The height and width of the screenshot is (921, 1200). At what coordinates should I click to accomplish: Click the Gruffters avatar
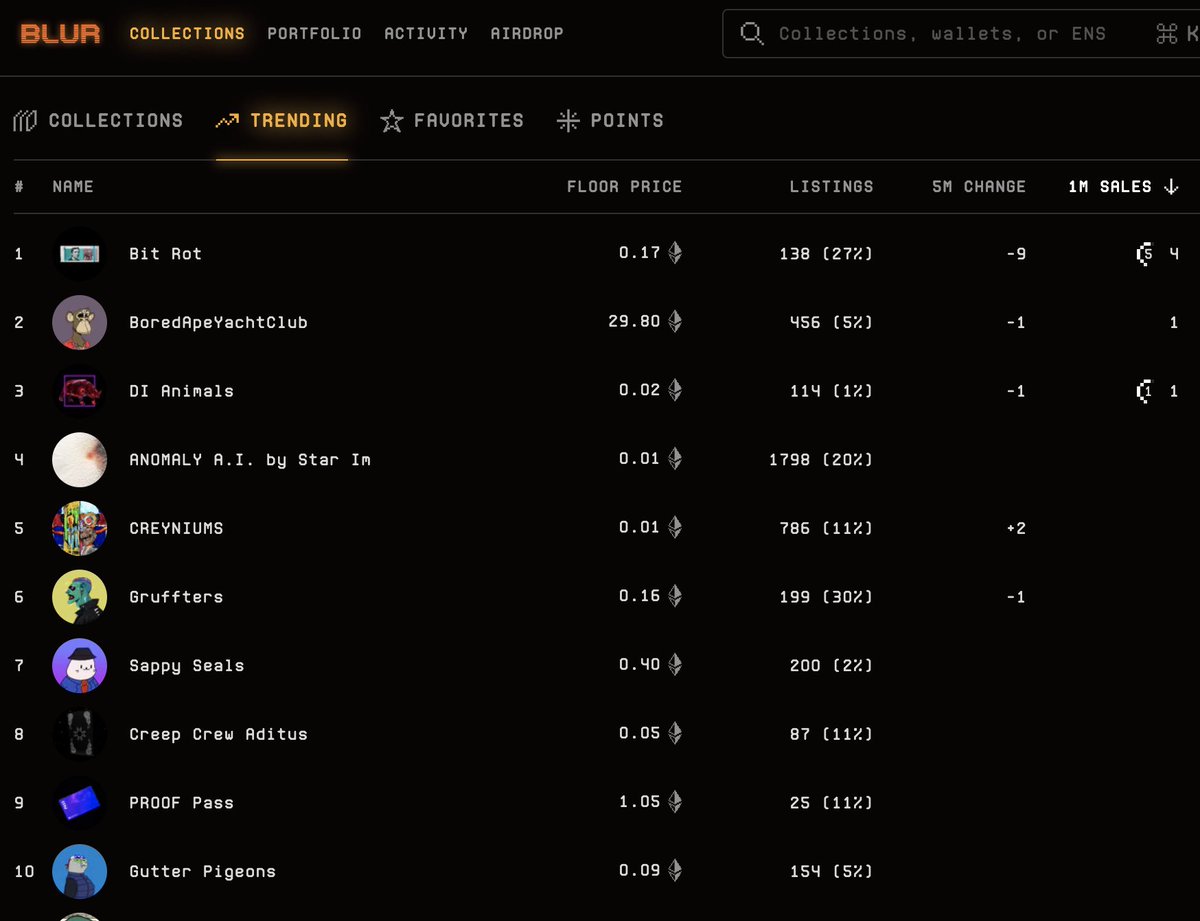tap(79, 597)
